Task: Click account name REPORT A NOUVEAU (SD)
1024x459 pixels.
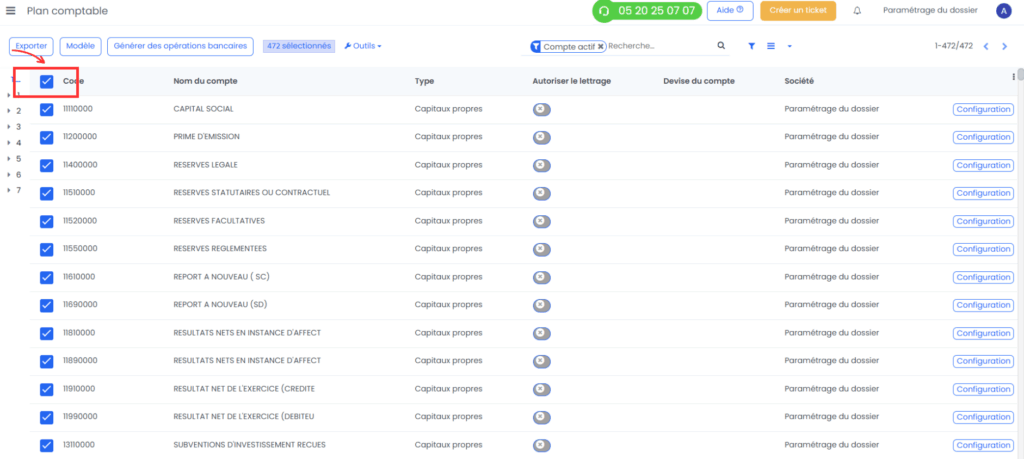Action: click(221, 304)
